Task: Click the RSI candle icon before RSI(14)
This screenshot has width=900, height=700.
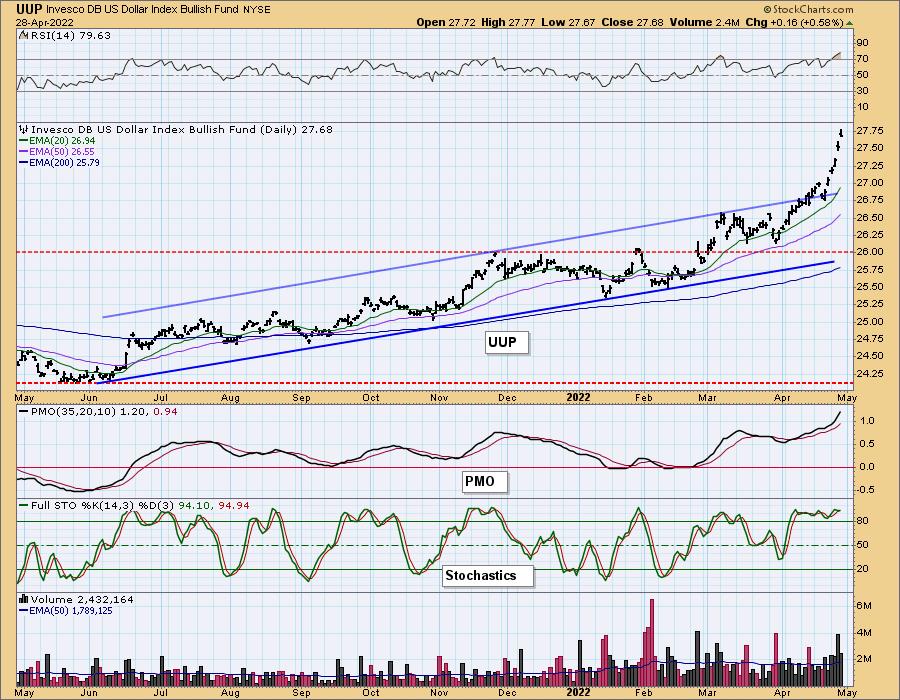Action: click(23, 36)
